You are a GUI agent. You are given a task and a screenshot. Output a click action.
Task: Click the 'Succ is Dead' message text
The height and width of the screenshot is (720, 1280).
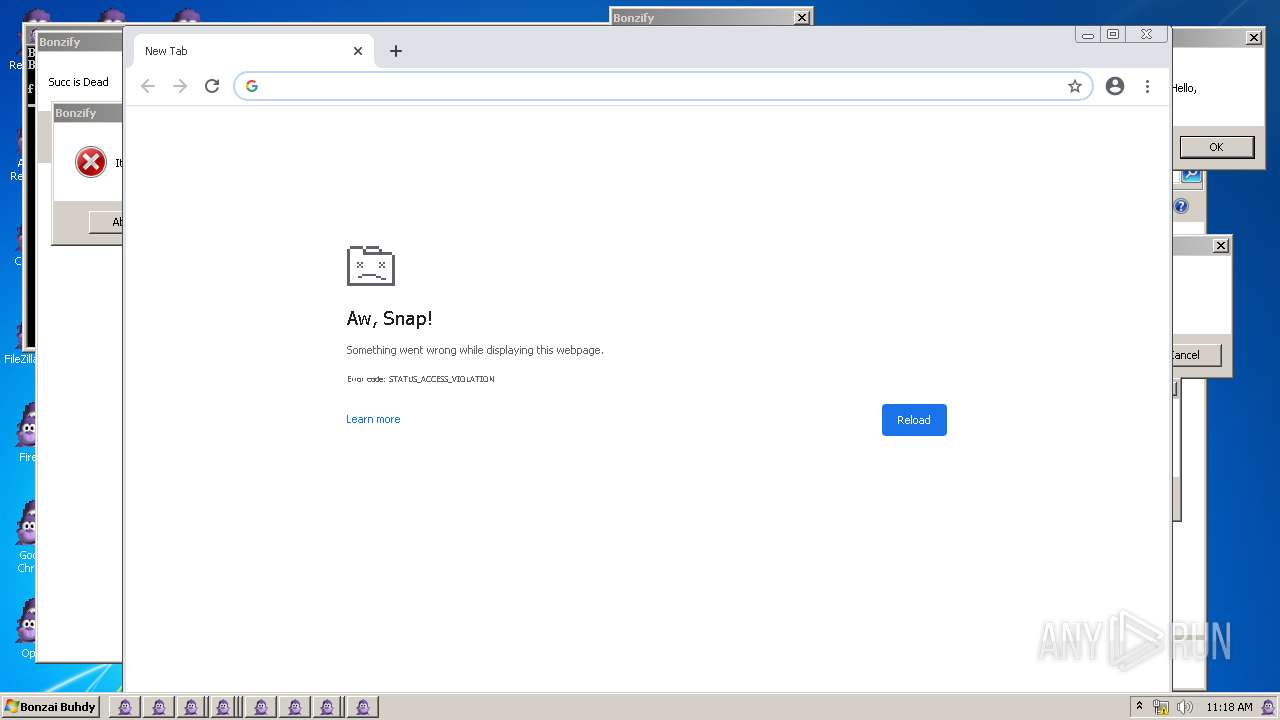pos(78,82)
